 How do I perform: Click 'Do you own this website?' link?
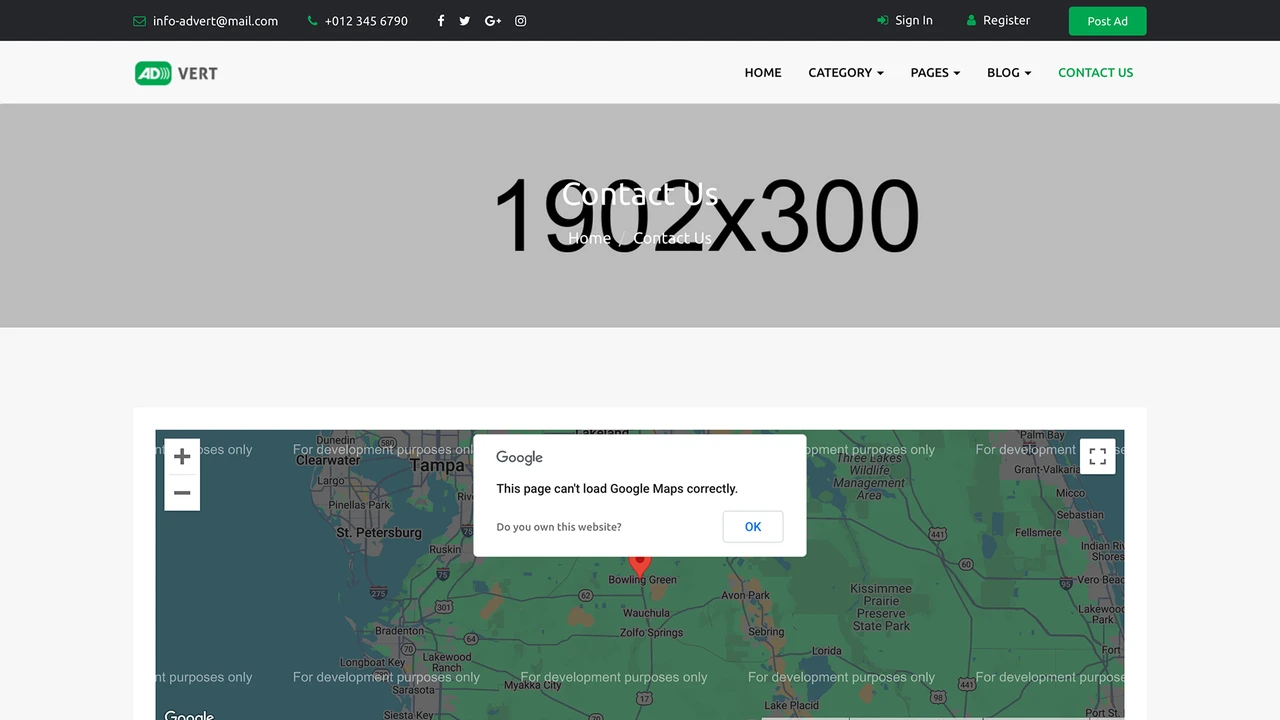point(559,527)
